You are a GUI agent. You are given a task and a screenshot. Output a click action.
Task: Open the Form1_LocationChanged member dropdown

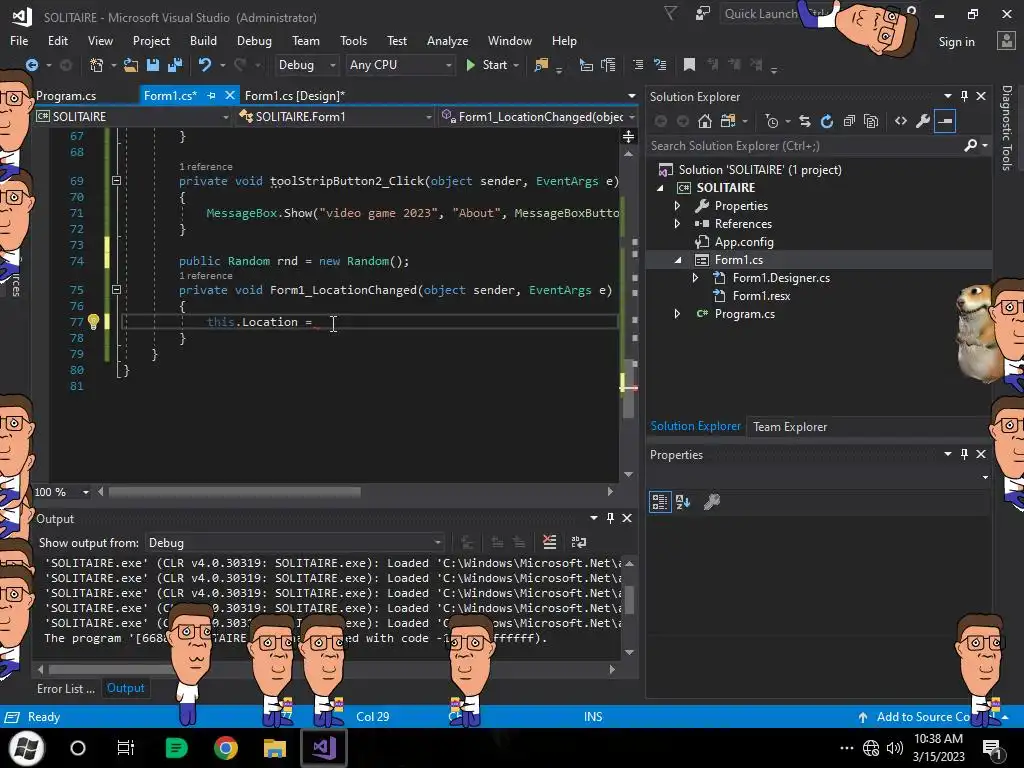[x=537, y=116]
